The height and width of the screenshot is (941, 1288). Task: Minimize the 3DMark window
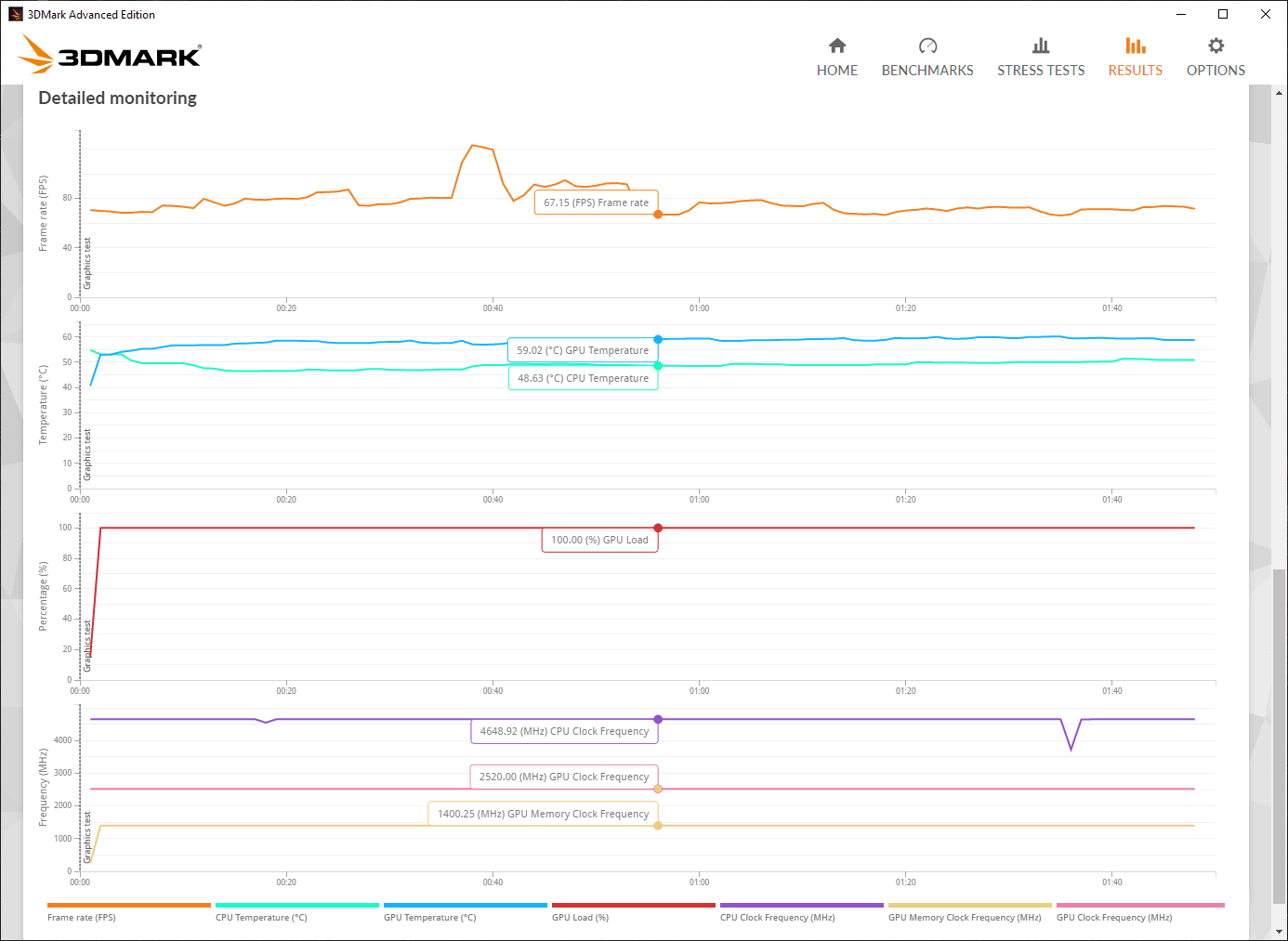click(1181, 14)
